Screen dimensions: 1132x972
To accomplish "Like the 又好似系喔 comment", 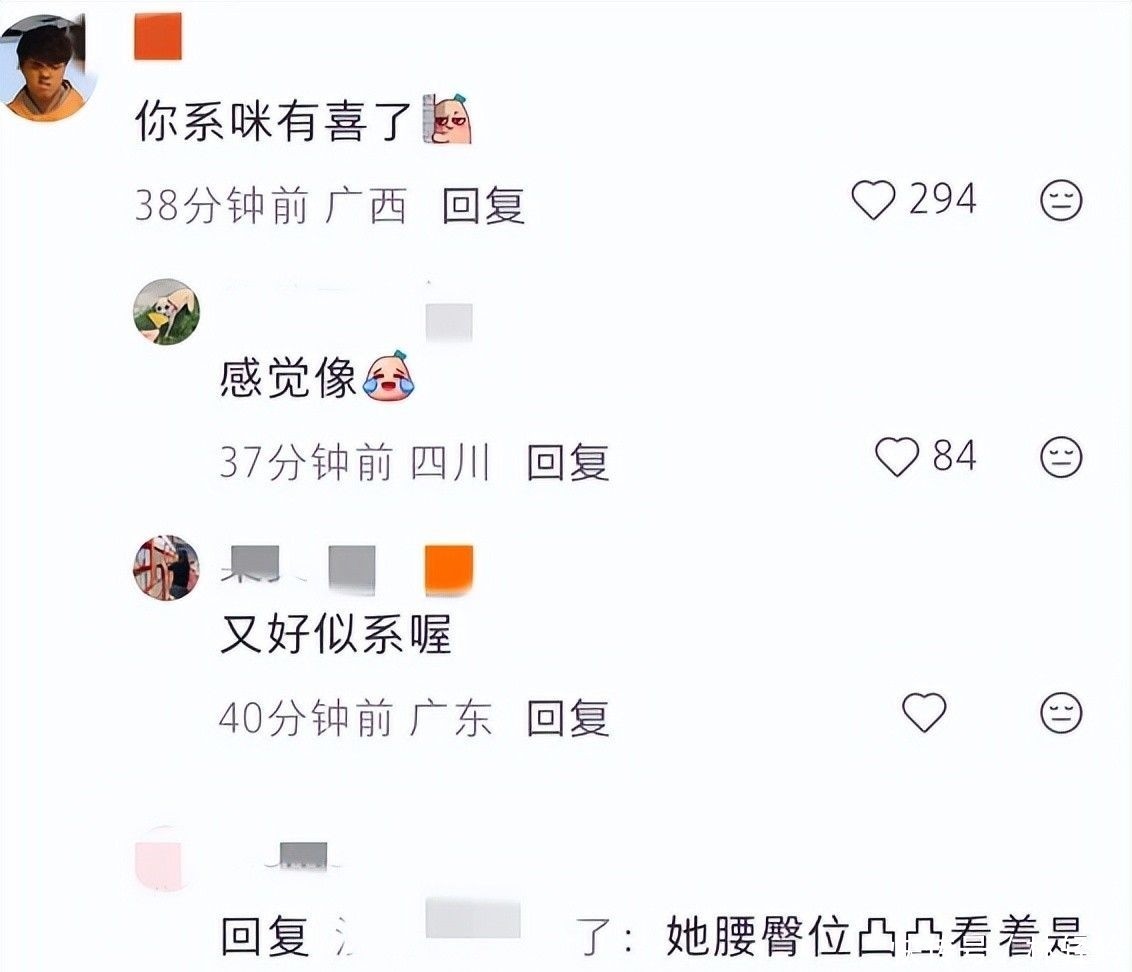I will (924, 712).
